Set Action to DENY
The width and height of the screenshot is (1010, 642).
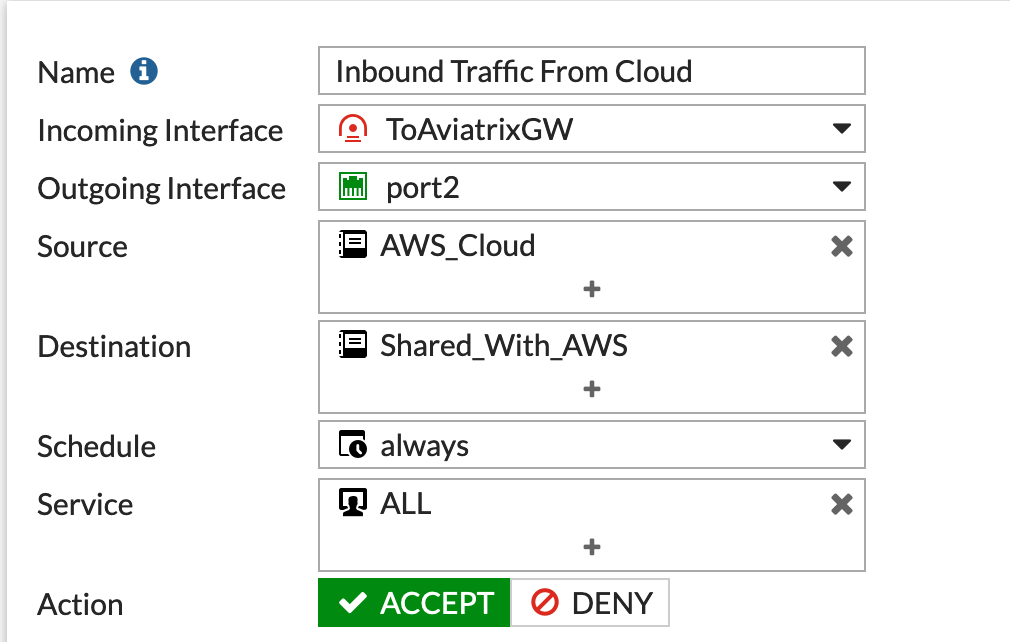590,603
